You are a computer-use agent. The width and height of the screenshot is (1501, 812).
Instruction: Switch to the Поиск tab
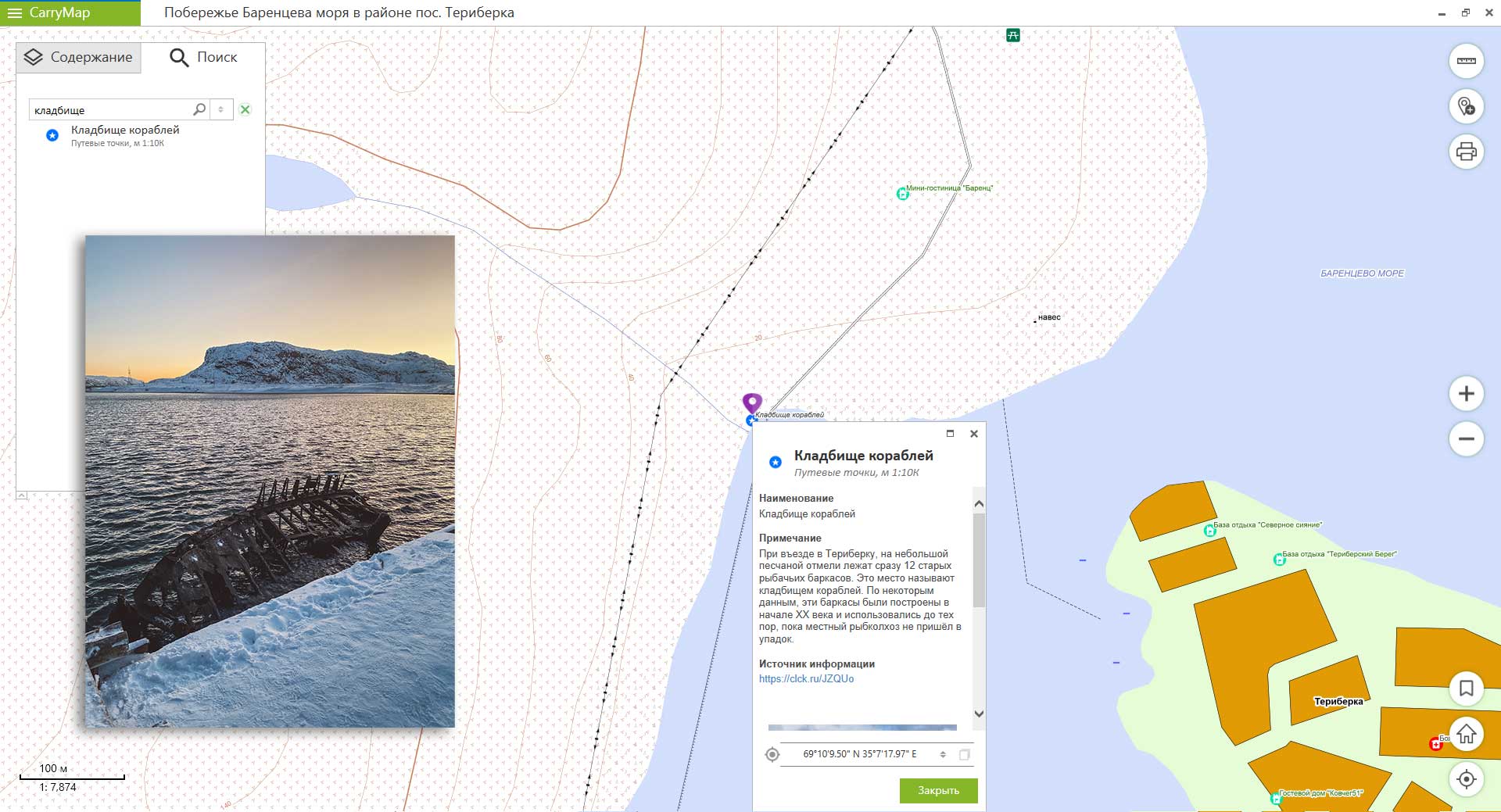(203, 57)
